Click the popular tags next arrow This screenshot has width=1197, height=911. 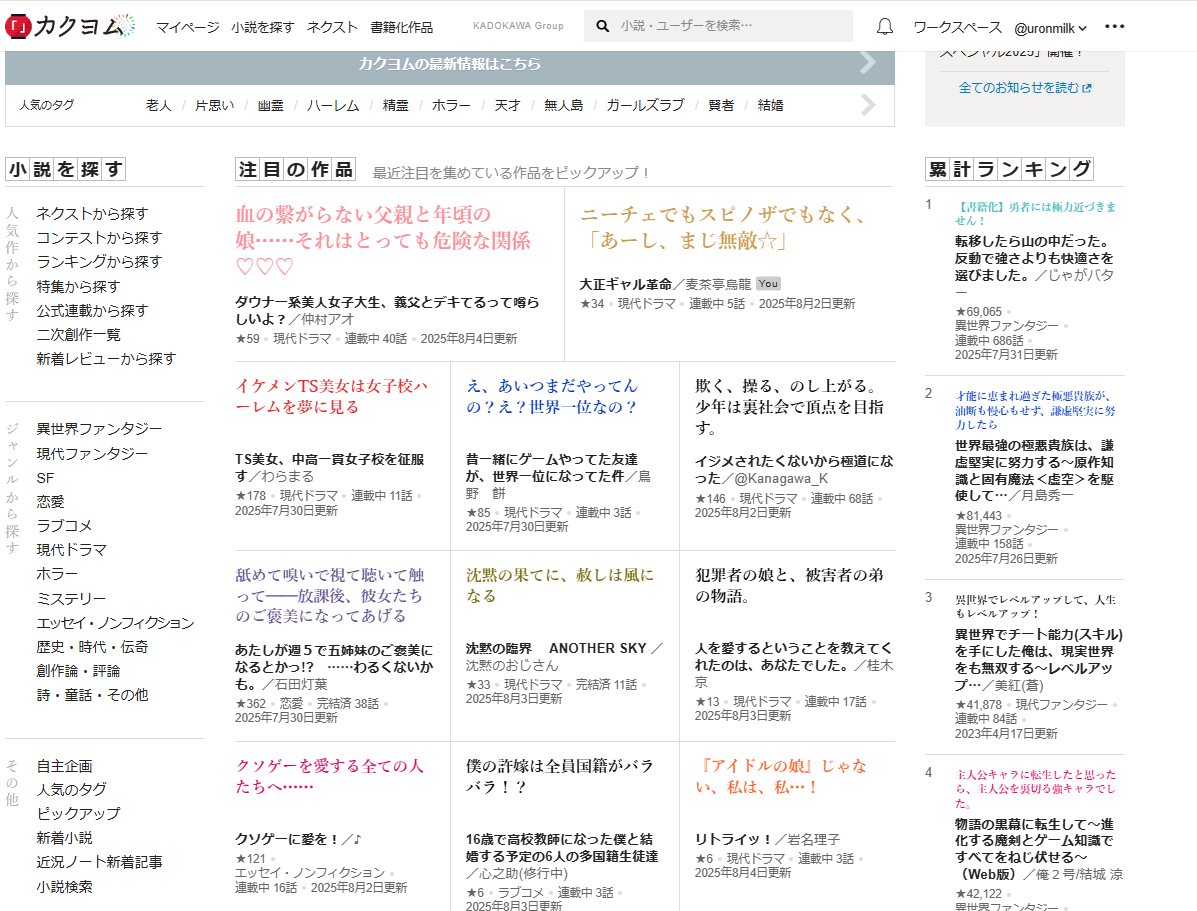tap(867, 105)
